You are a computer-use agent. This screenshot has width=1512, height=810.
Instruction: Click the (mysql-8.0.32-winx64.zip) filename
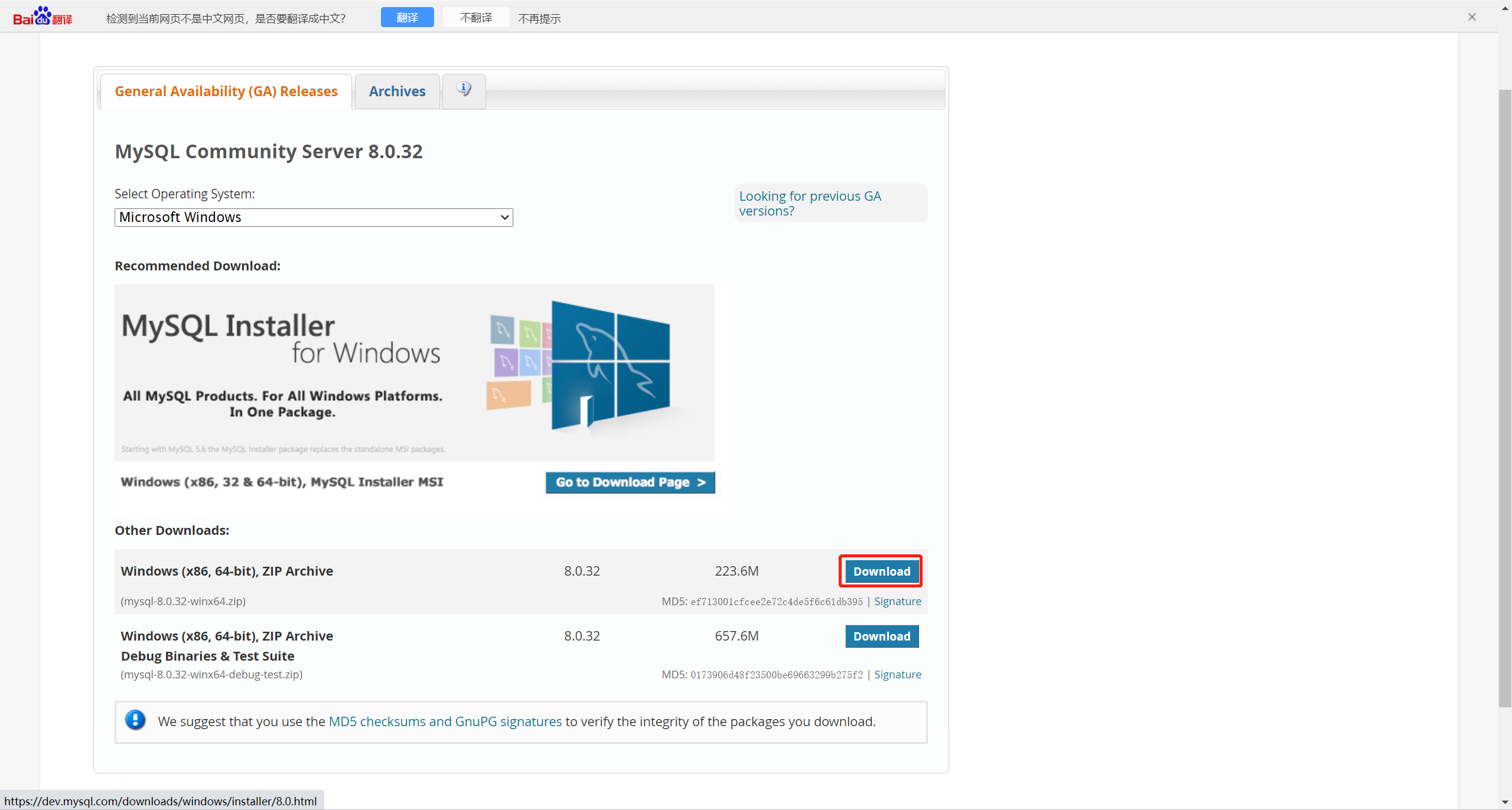[x=183, y=601]
